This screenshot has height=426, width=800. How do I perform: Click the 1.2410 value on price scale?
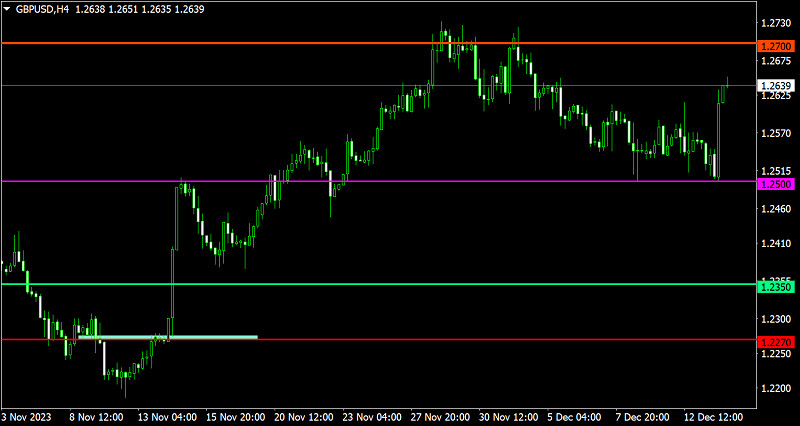pyautogui.click(x=776, y=243)
